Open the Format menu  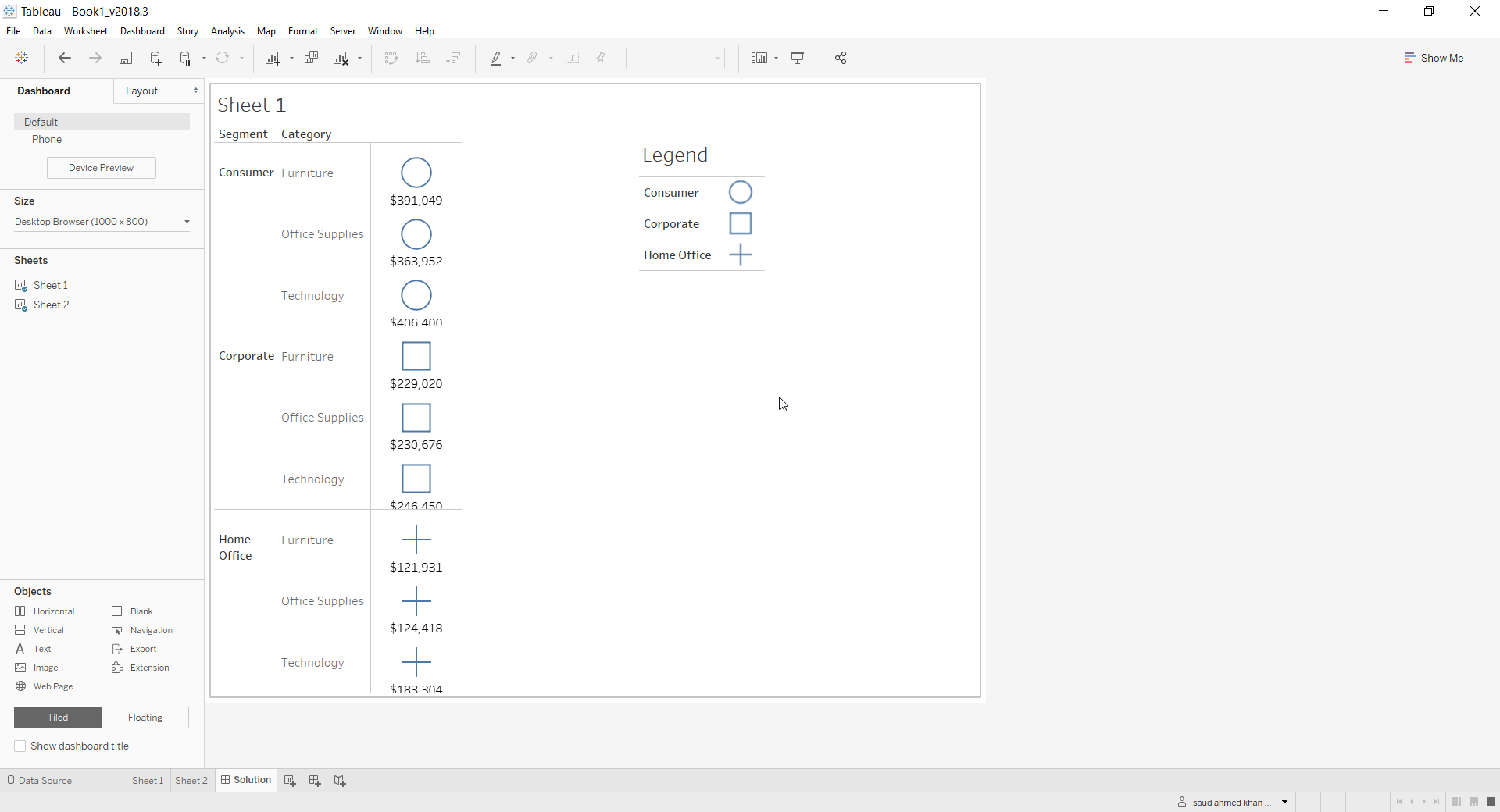[x=303, y=31]
